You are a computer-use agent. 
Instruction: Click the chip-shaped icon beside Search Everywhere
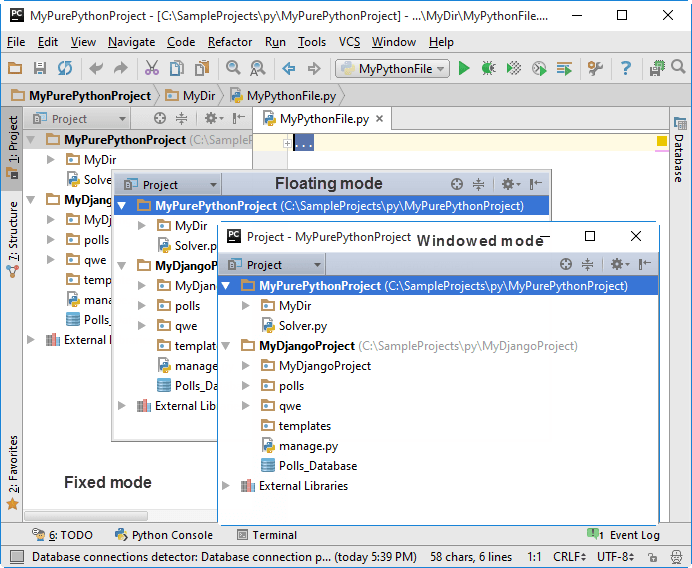(657, 68)
